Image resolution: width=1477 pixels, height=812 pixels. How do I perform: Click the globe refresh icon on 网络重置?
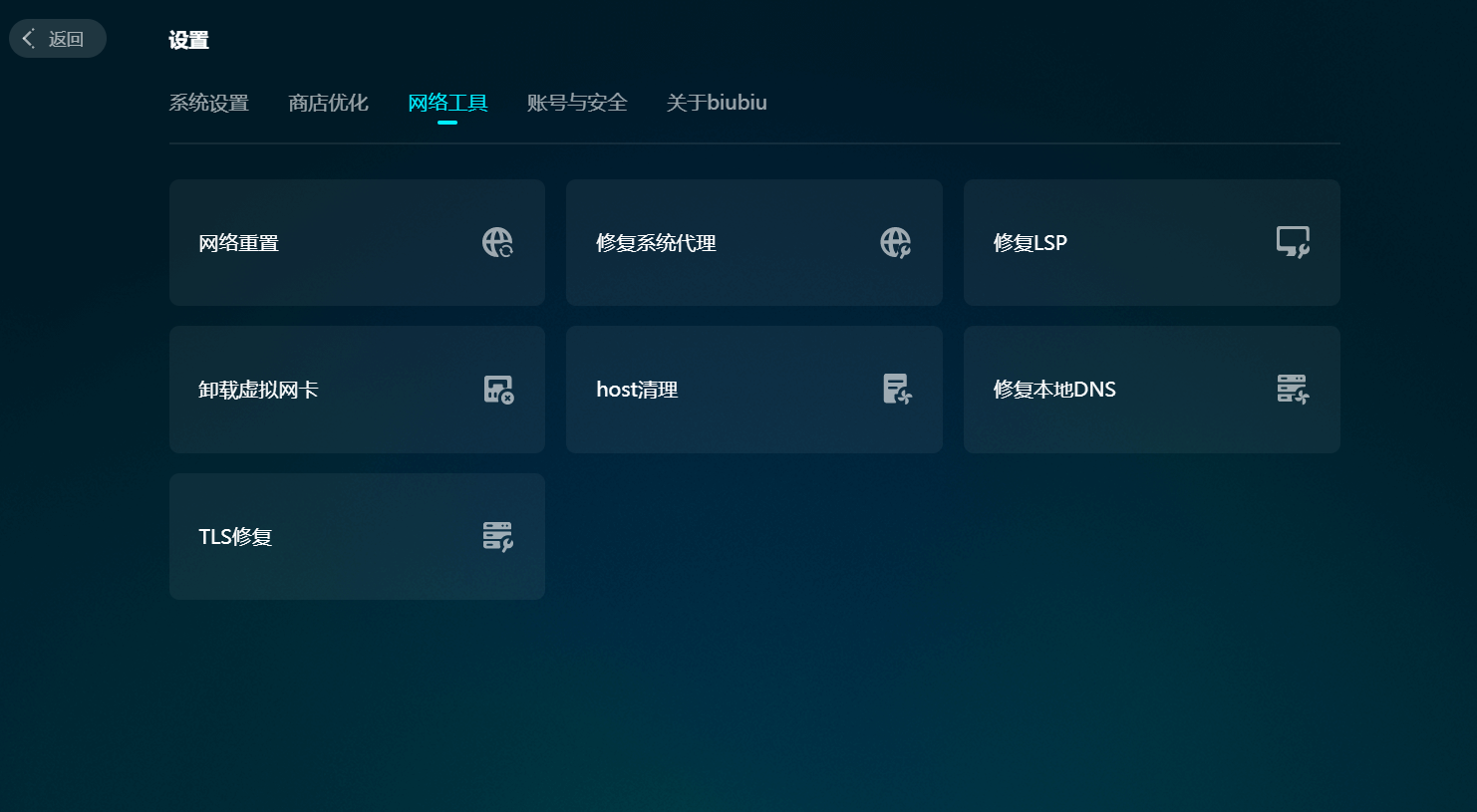(x=497, y=242)
